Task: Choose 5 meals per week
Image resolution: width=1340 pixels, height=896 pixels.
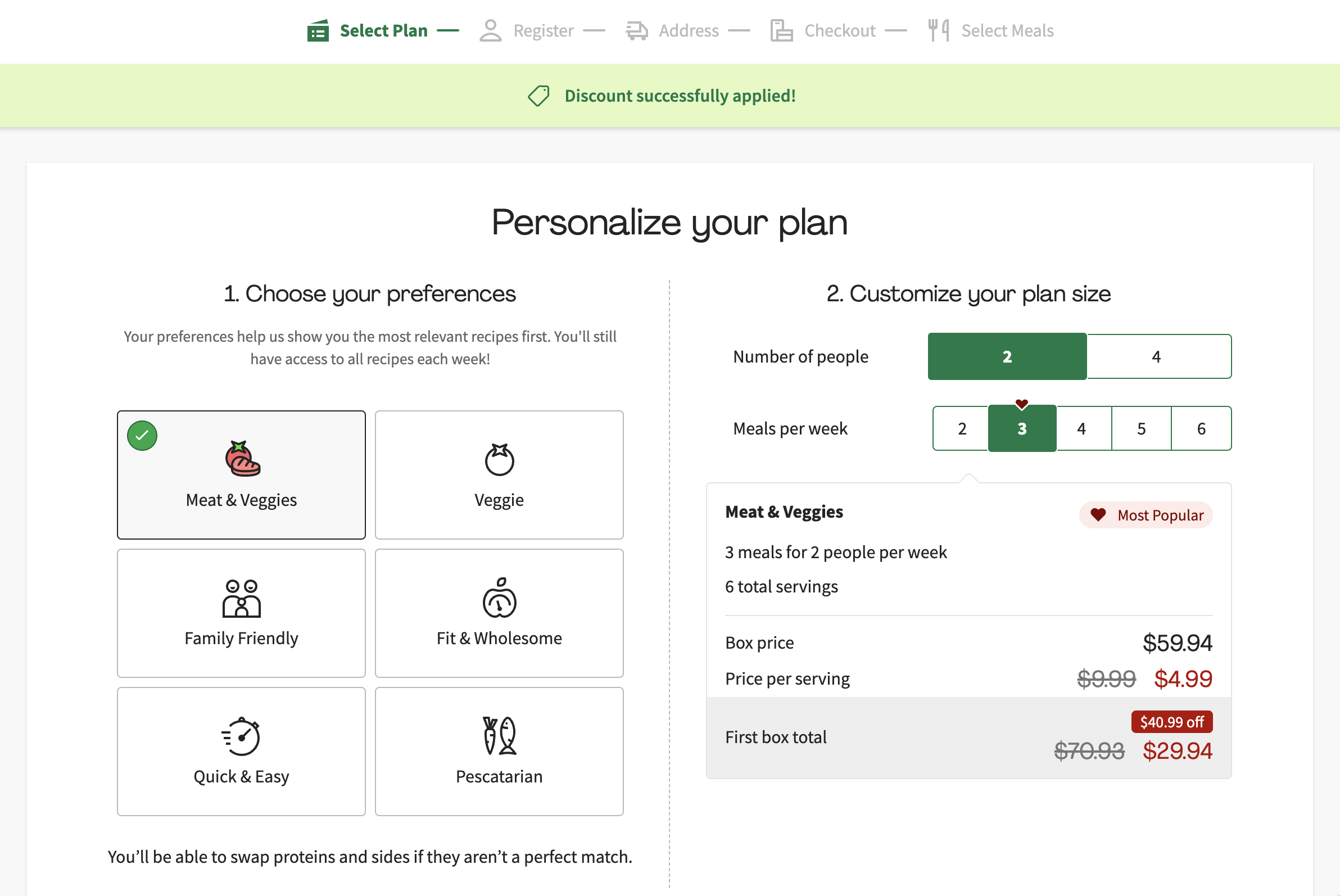Action: (1141, 428)
